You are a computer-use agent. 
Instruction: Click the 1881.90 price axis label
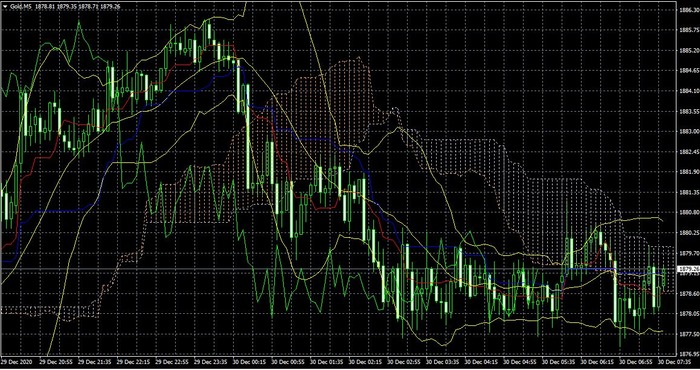[x=689, y=172]
